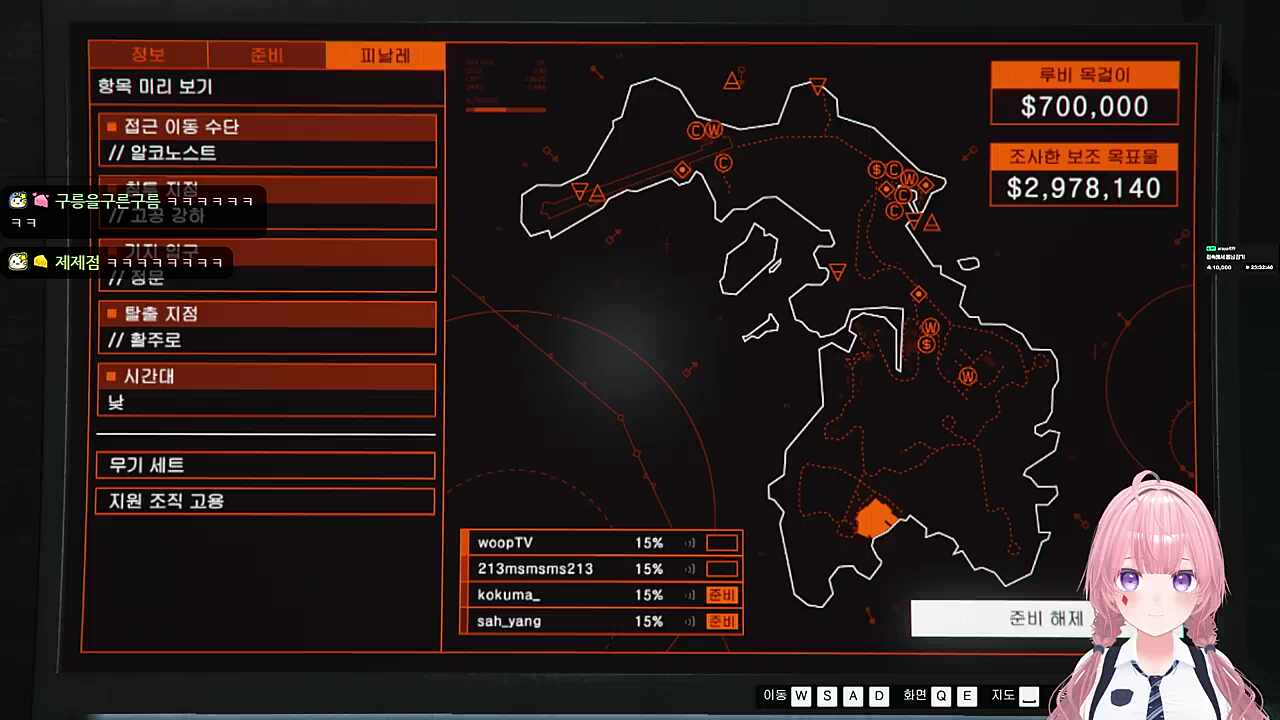Open the 지원 조직 고용 option

(x=265, y=501)
